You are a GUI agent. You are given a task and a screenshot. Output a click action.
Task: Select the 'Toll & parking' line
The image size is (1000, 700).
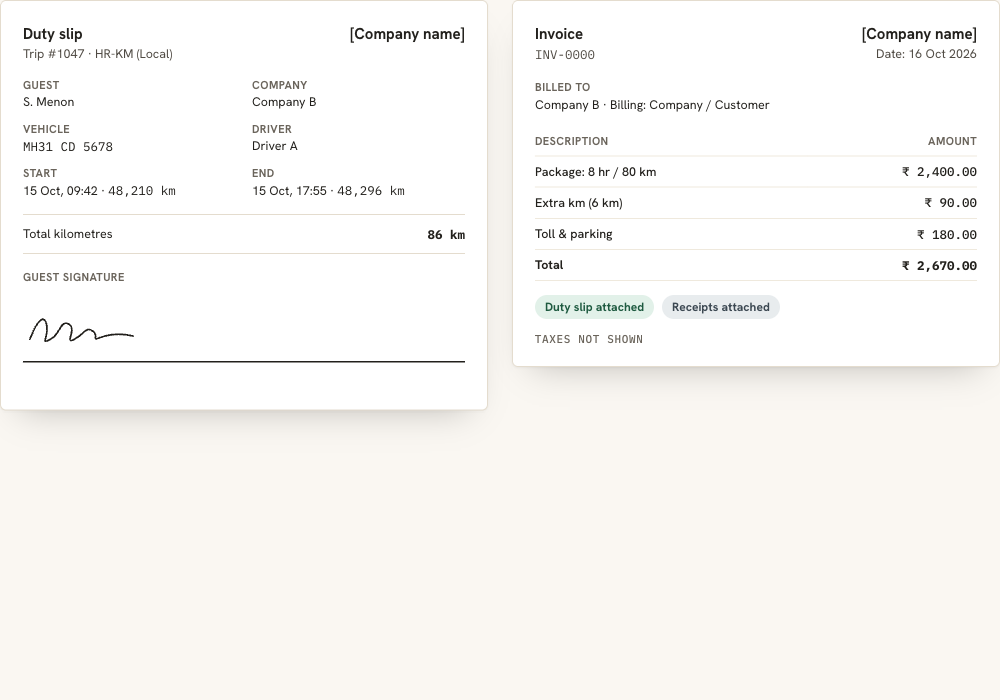pos(573,234)
